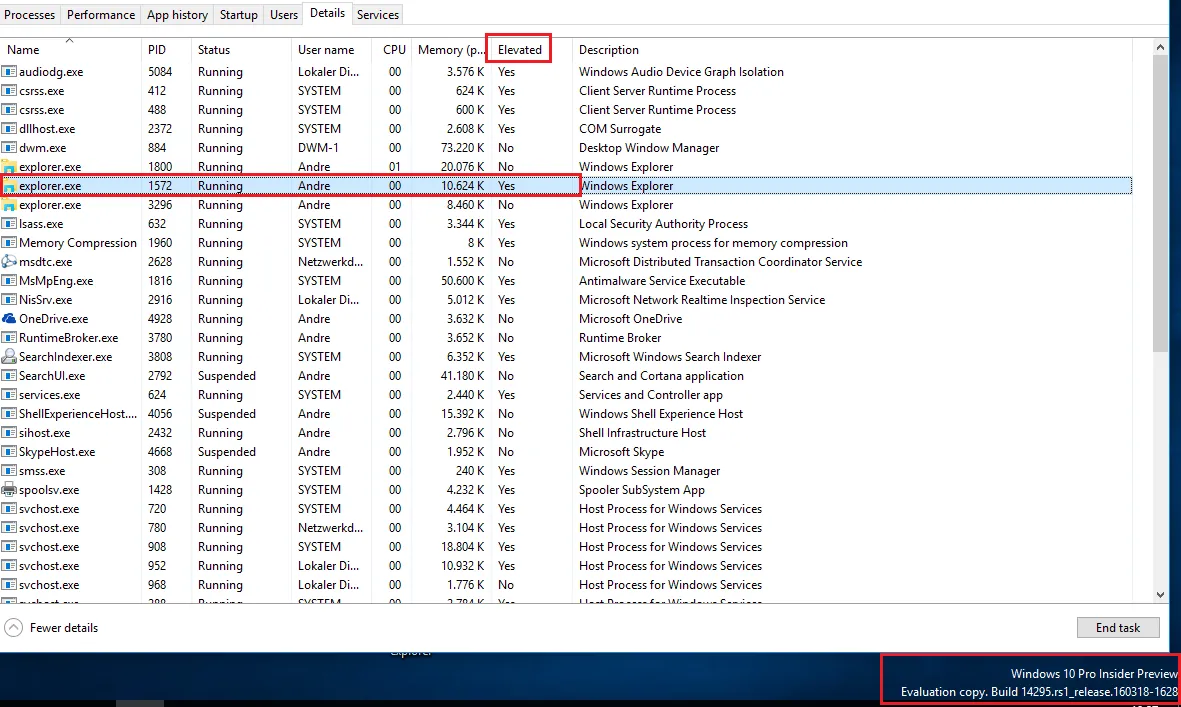Select the svchost.exe row with PID 952

pyautogui.click(x=566, y=565)
